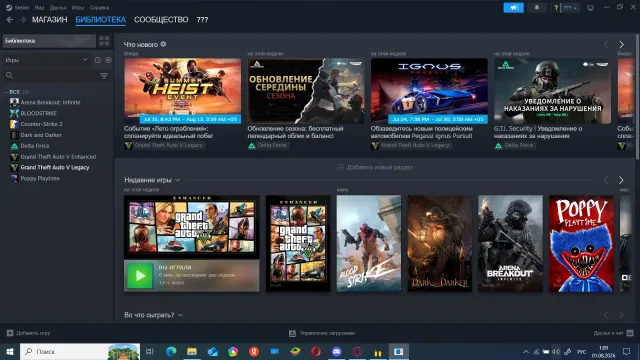The width and height of the screenshot is (640, 360).
Task: Launch GTA V with green play button
Action: (x=140, y=276)
